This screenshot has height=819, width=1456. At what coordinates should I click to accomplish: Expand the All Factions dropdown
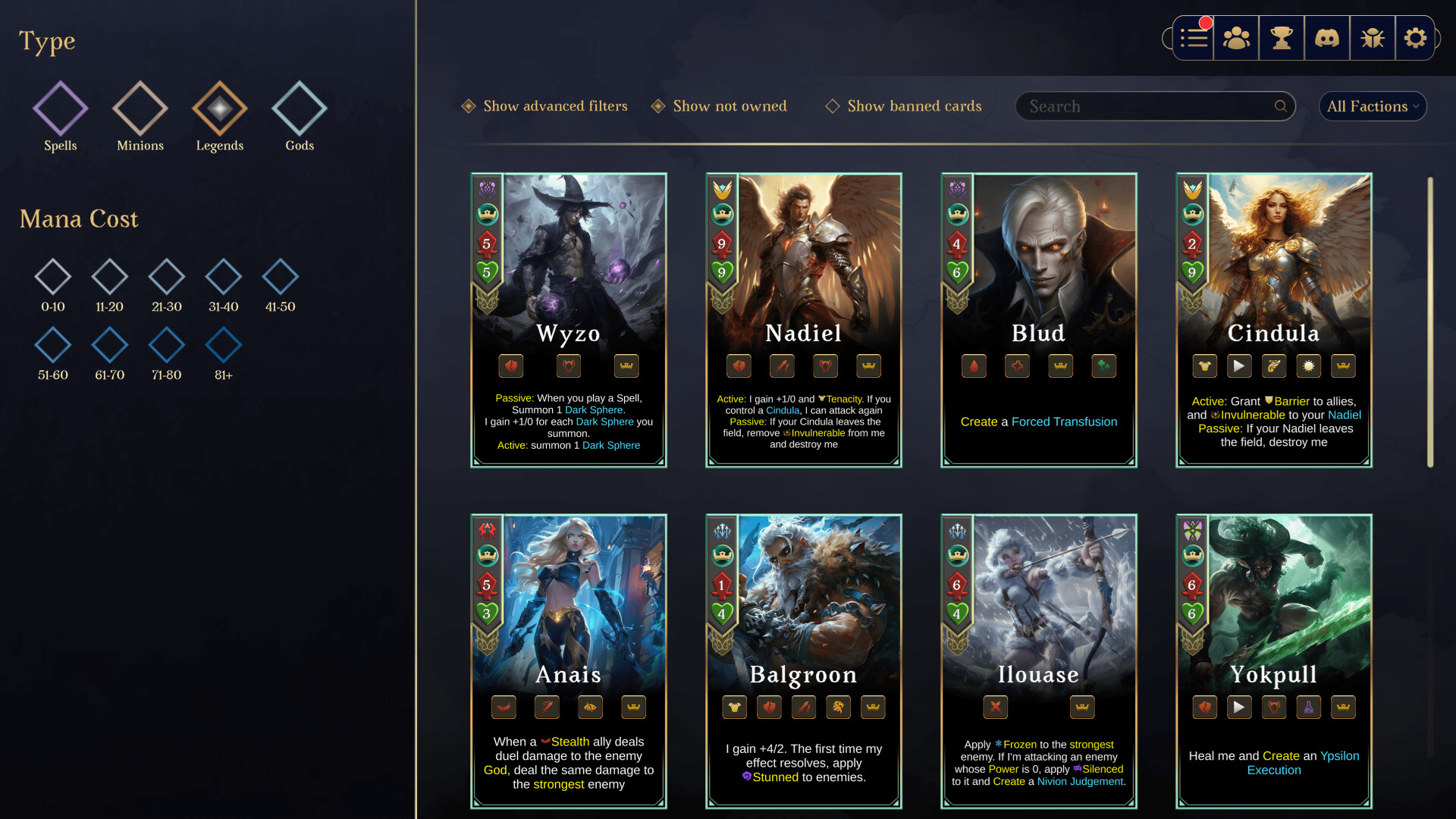coord(1373,106)
